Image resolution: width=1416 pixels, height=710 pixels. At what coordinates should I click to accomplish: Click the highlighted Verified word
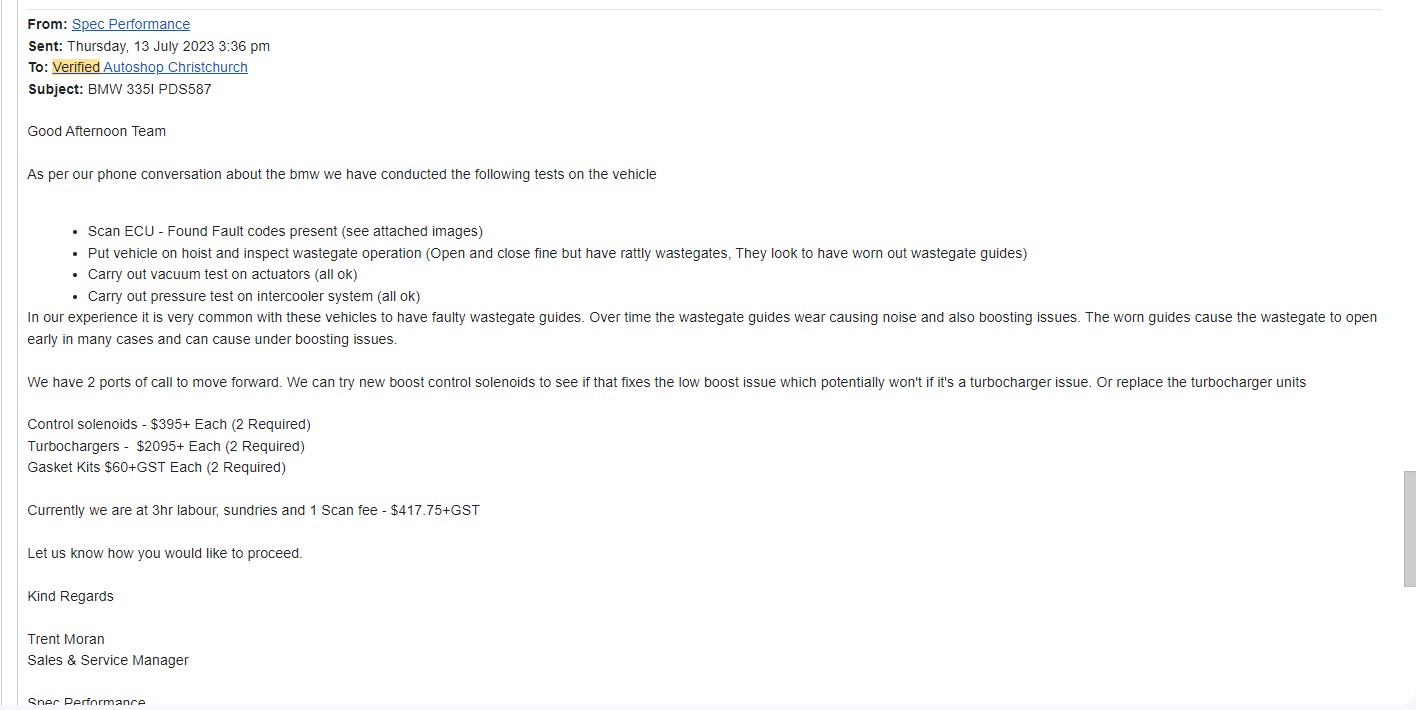[76, 67]
